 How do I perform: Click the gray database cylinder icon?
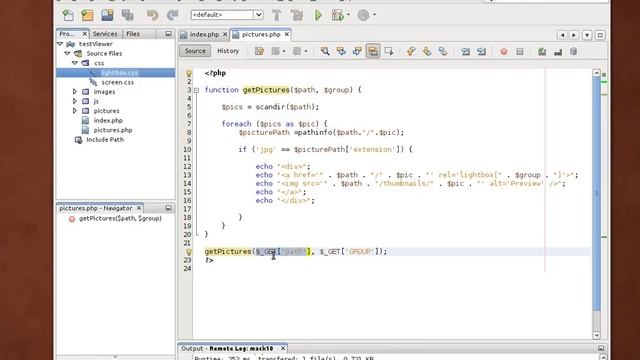click(x=573, y=51)
